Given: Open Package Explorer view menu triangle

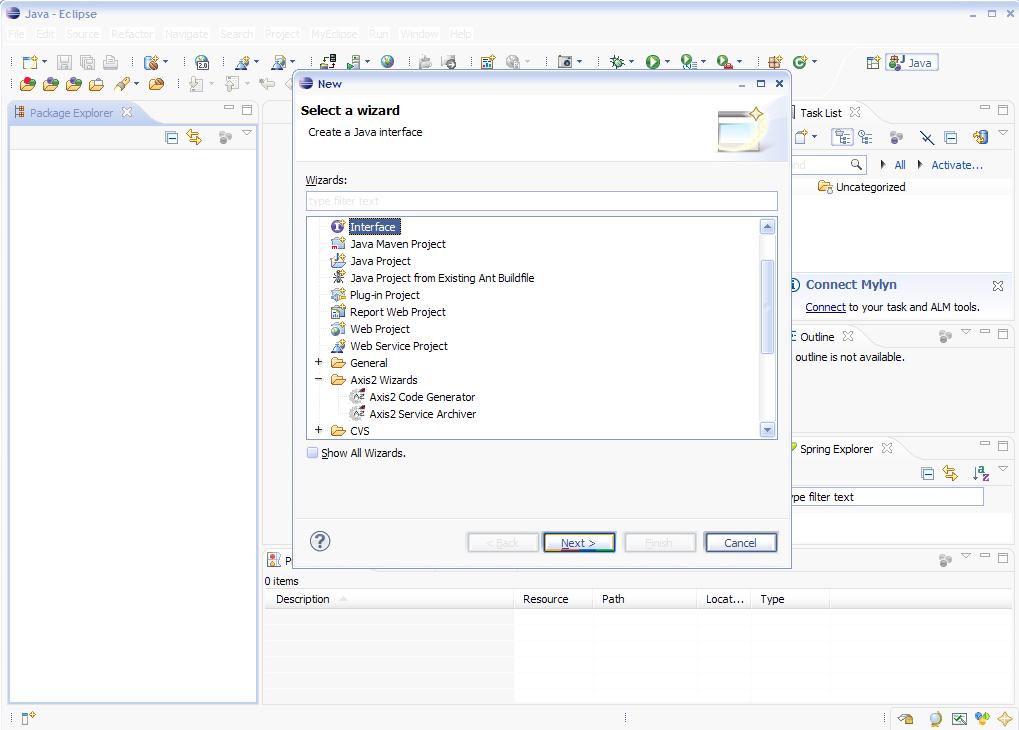Looking at the screenshot, I should pos(247,133).
